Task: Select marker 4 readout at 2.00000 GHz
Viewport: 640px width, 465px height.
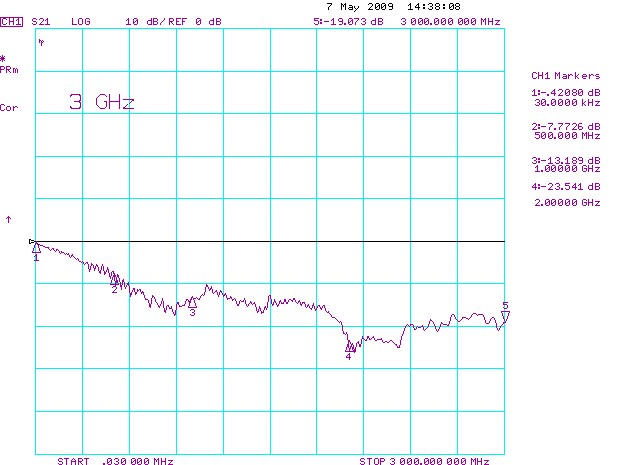Action: click(566, 194)
